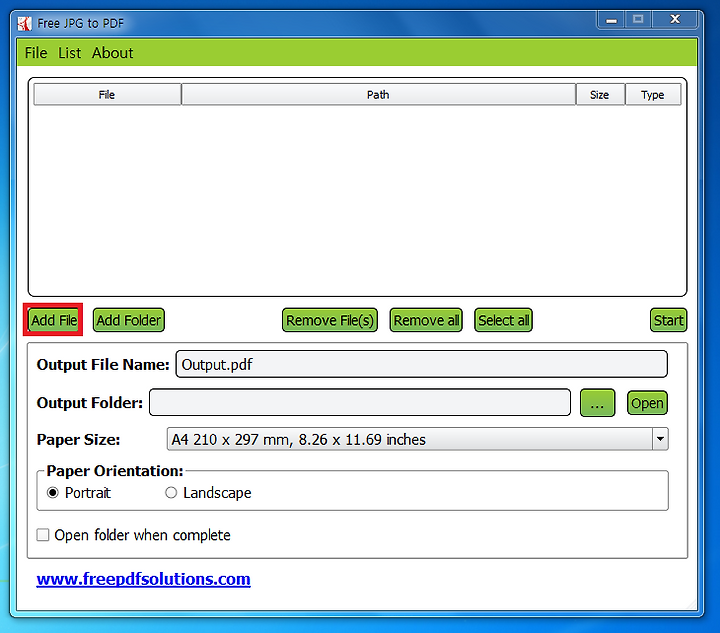Screen dimensions: 720x633
Task: Maximize the Free JPG to PDF window
Action: tap(638, 20)
